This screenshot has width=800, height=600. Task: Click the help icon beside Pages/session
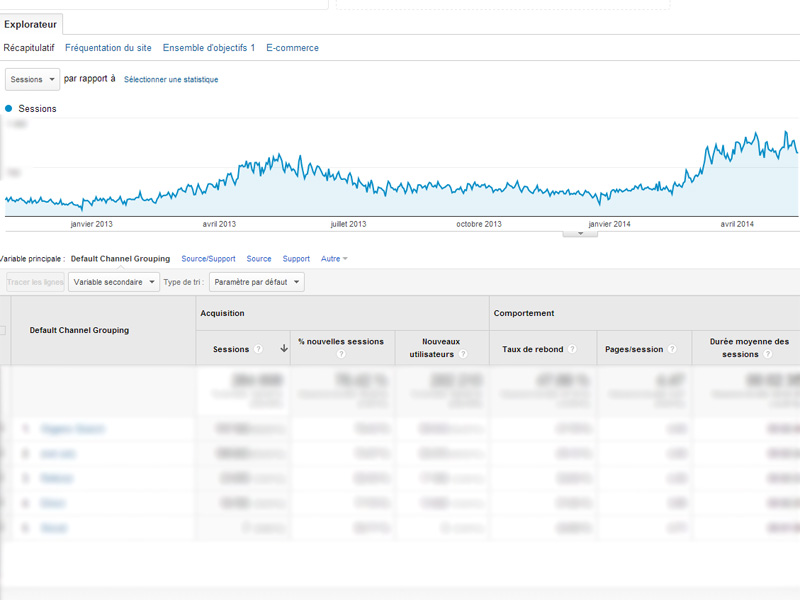pos(673,349)
